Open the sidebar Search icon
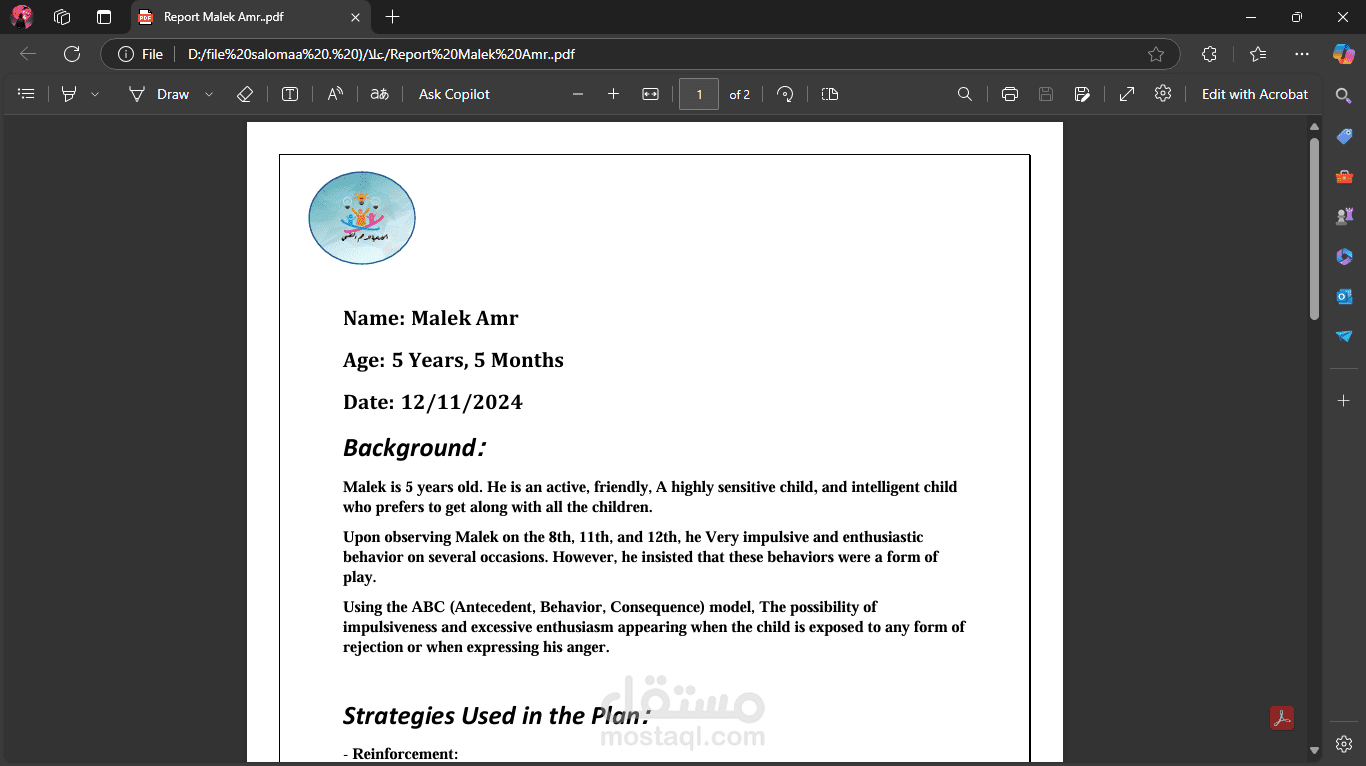The height and width of the screenshot is (766, 1366). click(1344, 95)
